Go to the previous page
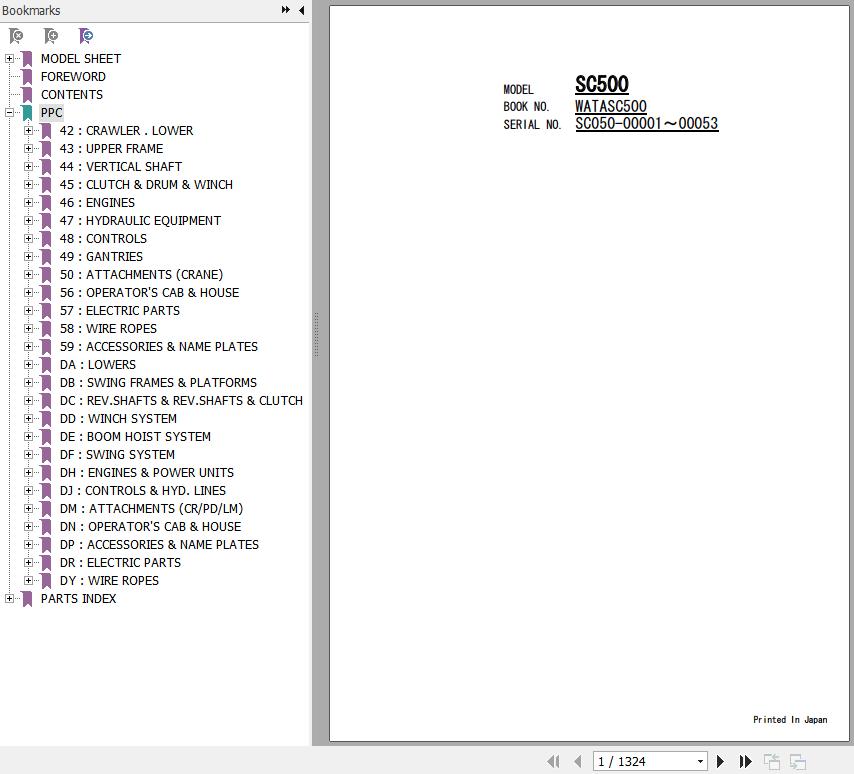Viewport: 854px width, 774px height. [x=578, y=761]
